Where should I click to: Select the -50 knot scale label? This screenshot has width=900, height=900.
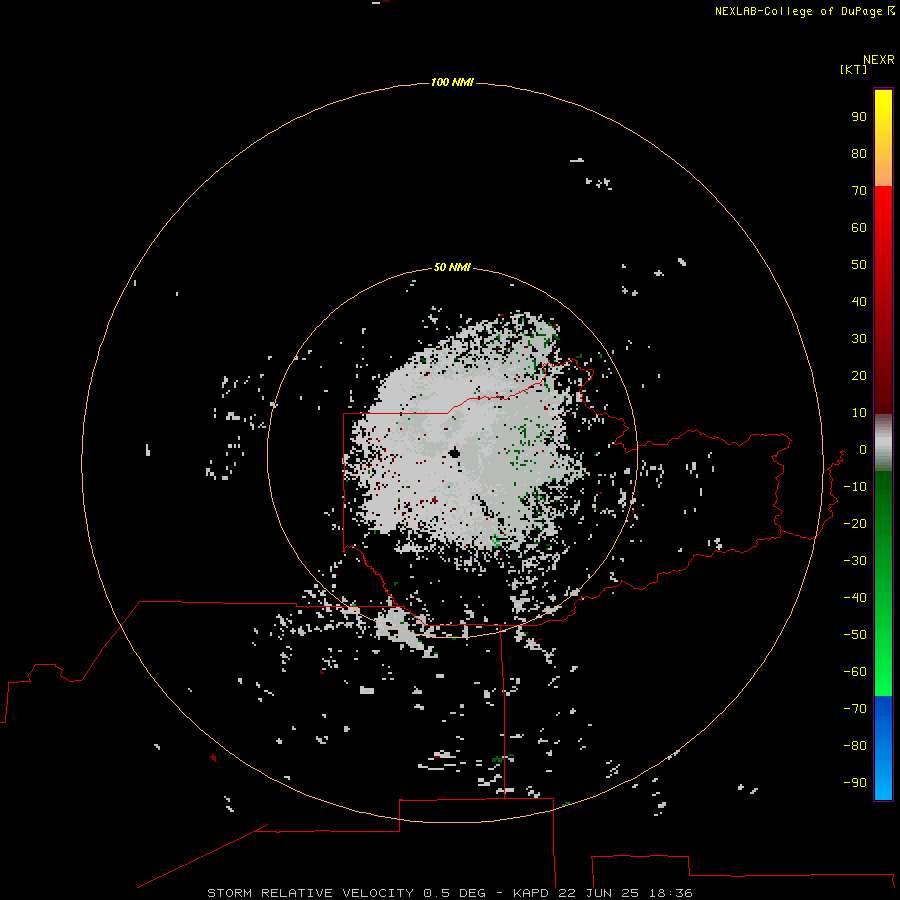click(855, 635)
